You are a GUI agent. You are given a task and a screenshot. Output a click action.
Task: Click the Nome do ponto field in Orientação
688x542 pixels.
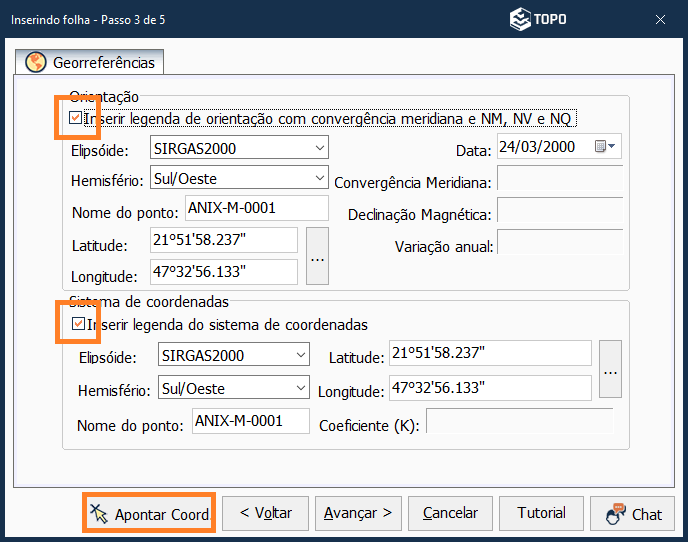(x=257, y=208)
